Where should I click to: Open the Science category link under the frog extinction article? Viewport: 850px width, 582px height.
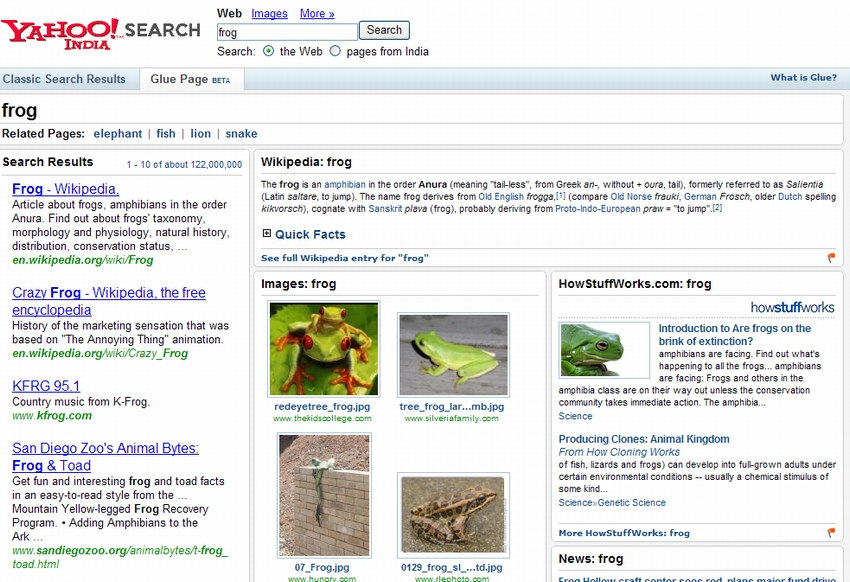(575, 416)
